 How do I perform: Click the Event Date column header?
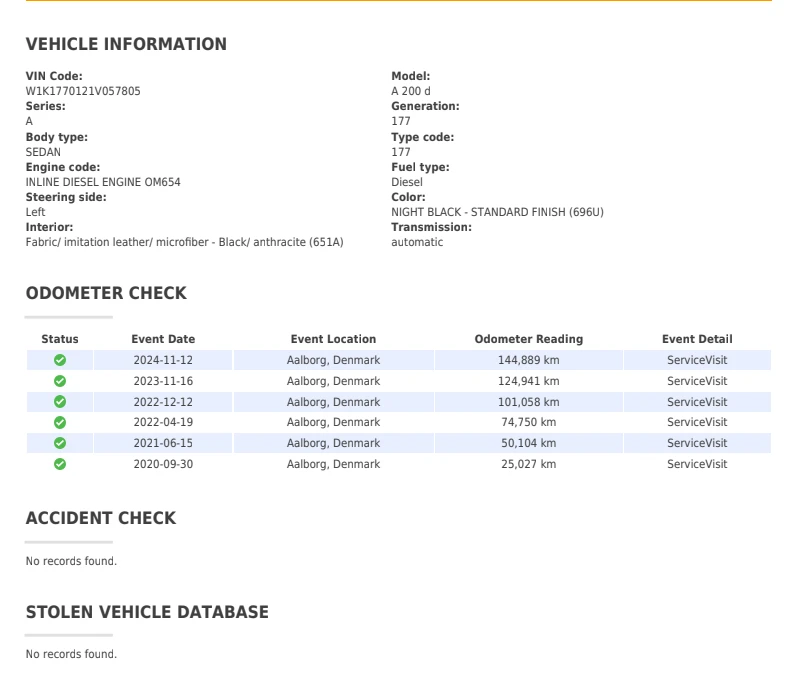pos(163,339)
